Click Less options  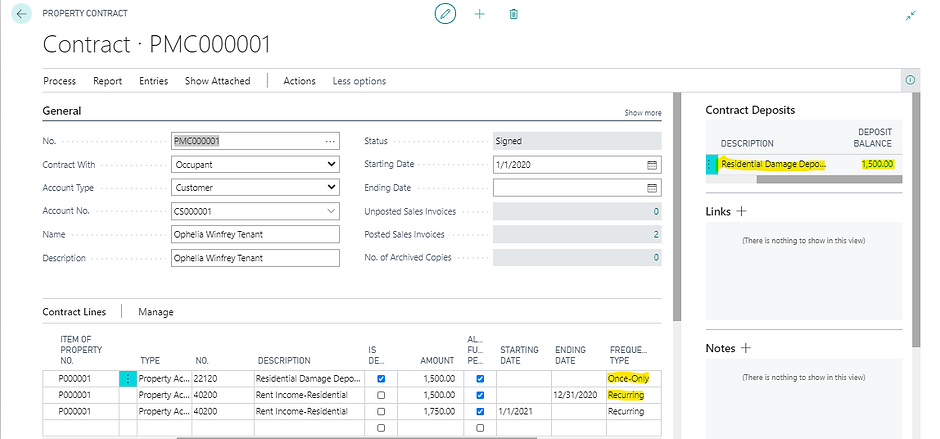coord(359,81)
